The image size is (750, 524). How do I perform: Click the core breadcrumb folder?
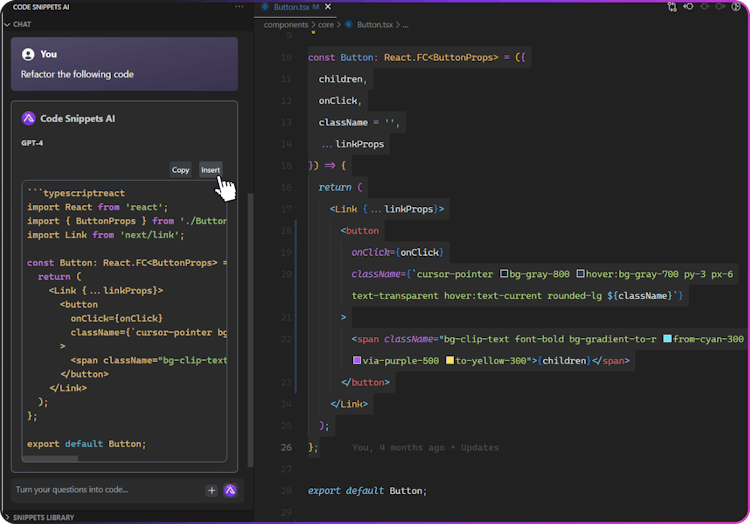(x=327, y=25)
